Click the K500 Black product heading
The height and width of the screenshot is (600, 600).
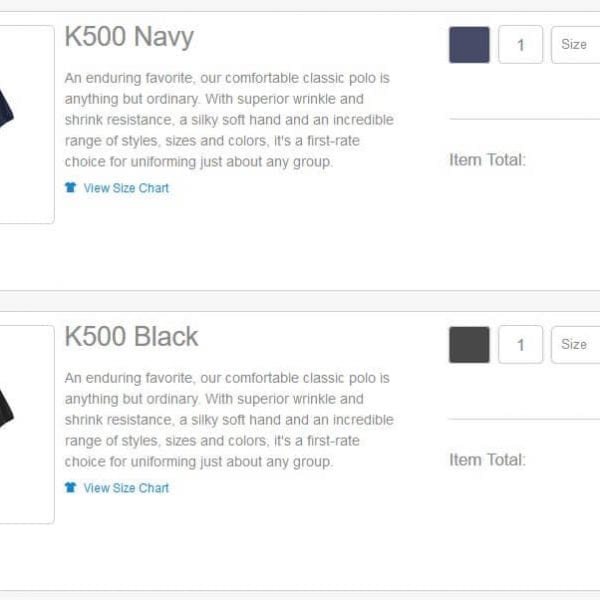pos(131,337)
